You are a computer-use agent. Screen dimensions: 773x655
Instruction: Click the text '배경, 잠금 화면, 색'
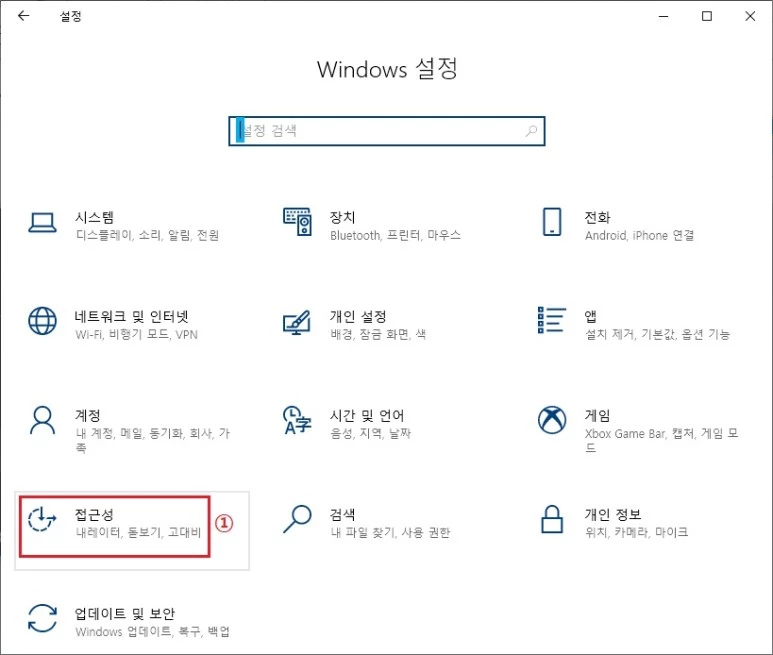[378, 335]
